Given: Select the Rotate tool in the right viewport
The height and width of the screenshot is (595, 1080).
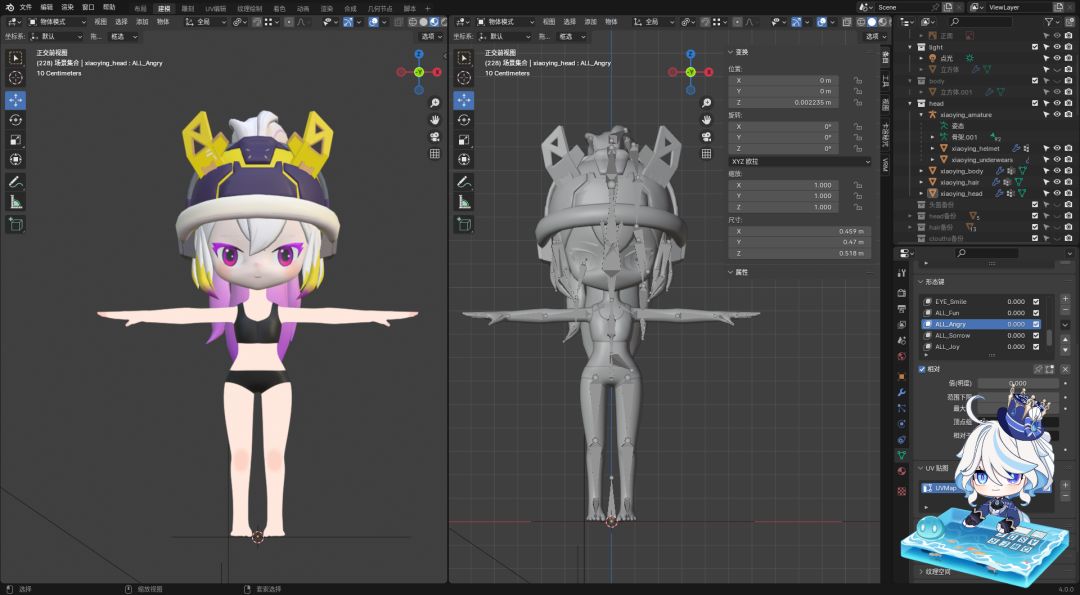Looking at the screenshot, I should click(464, 120).
